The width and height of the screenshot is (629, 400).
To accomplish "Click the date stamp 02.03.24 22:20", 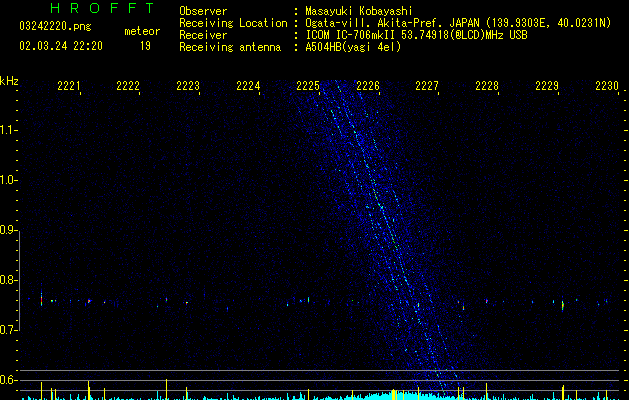I will point(61,46).
